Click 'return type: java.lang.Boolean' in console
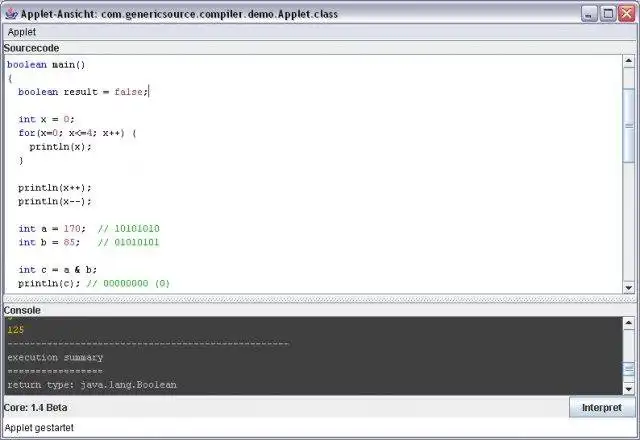 coord(92,384)
